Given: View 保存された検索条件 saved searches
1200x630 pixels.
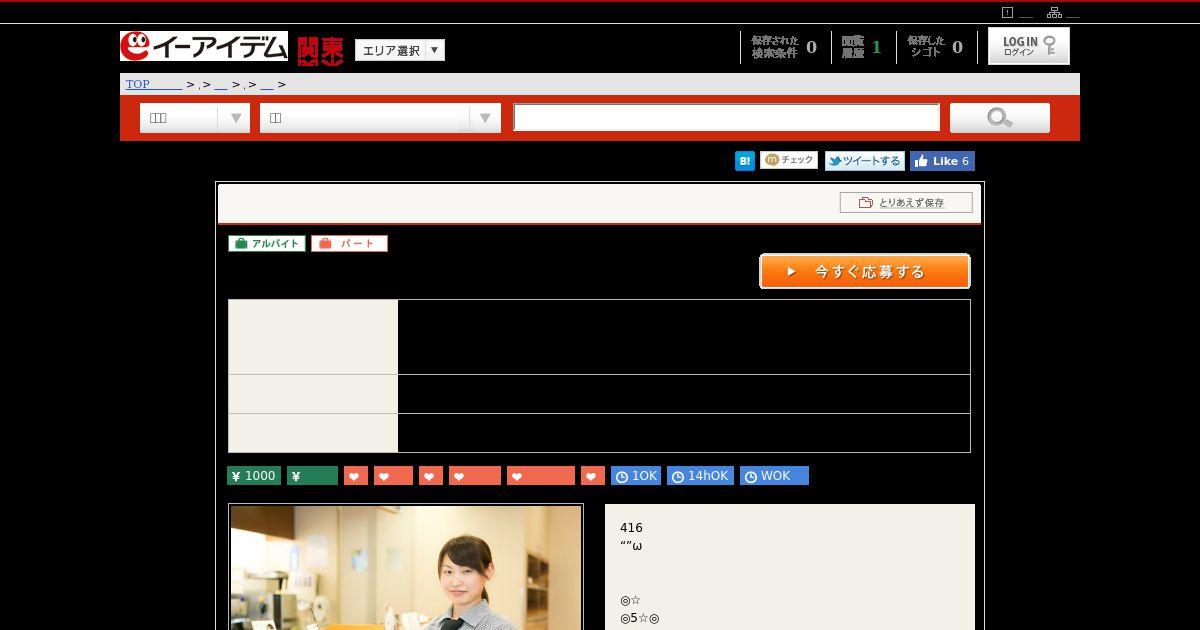Looking at the screenshot, I should (785, 47).
